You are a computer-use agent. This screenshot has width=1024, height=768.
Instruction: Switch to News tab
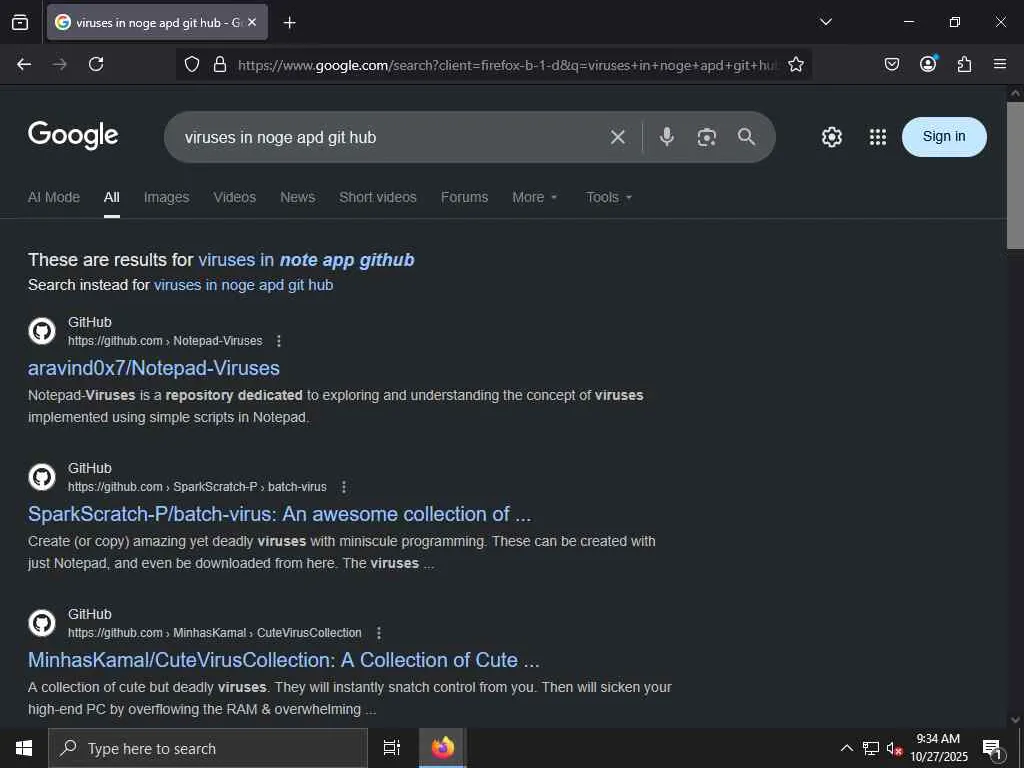click(x=298, y=197)
